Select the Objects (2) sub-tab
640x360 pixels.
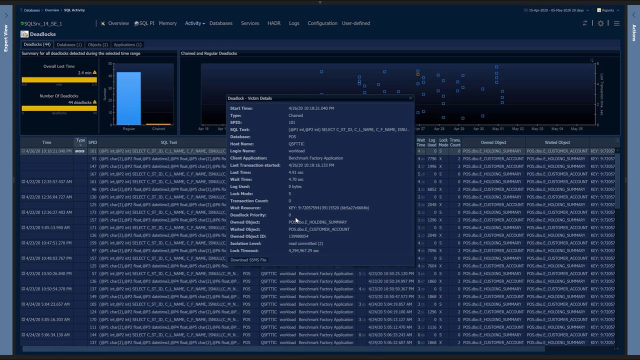pyautogui.click(x=98, y=44)
